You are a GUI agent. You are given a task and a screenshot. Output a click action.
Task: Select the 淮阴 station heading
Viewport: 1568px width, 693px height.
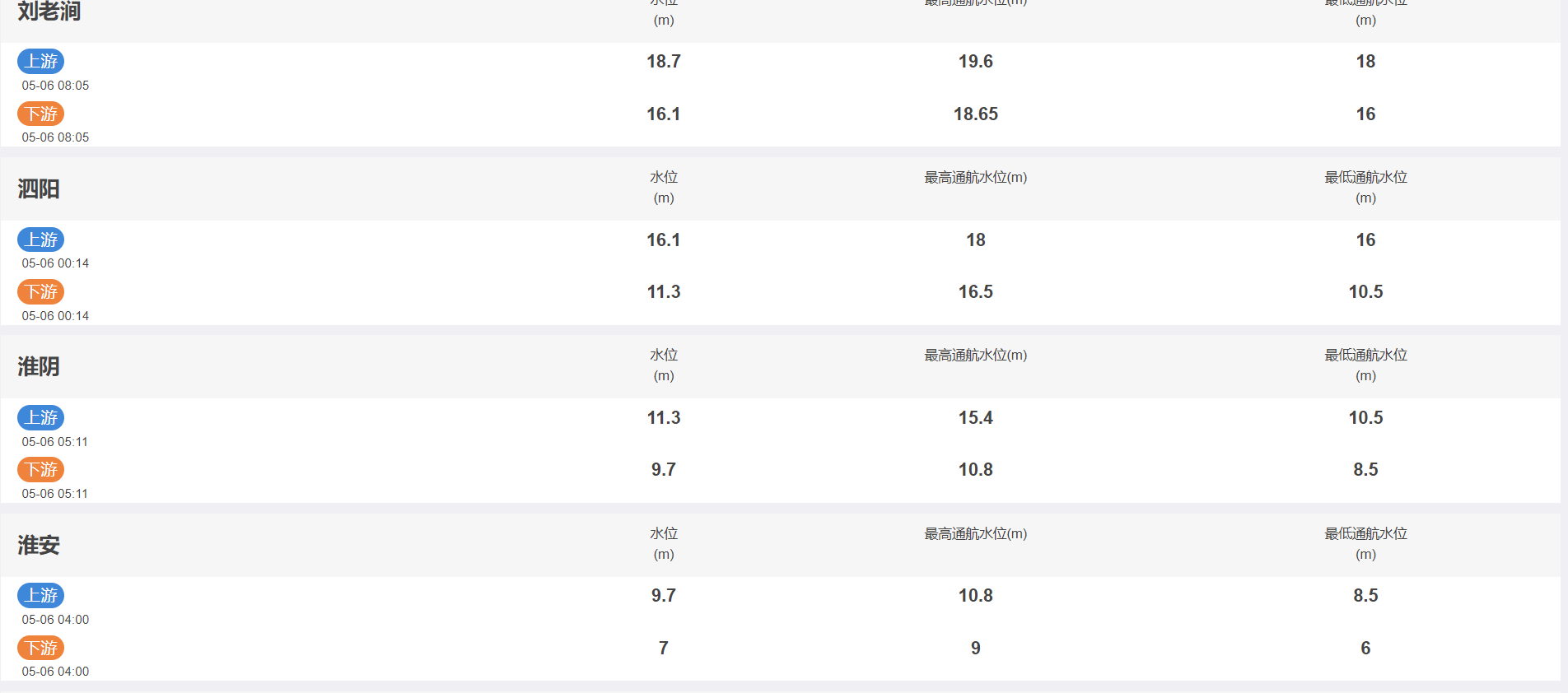pos(39,367)
